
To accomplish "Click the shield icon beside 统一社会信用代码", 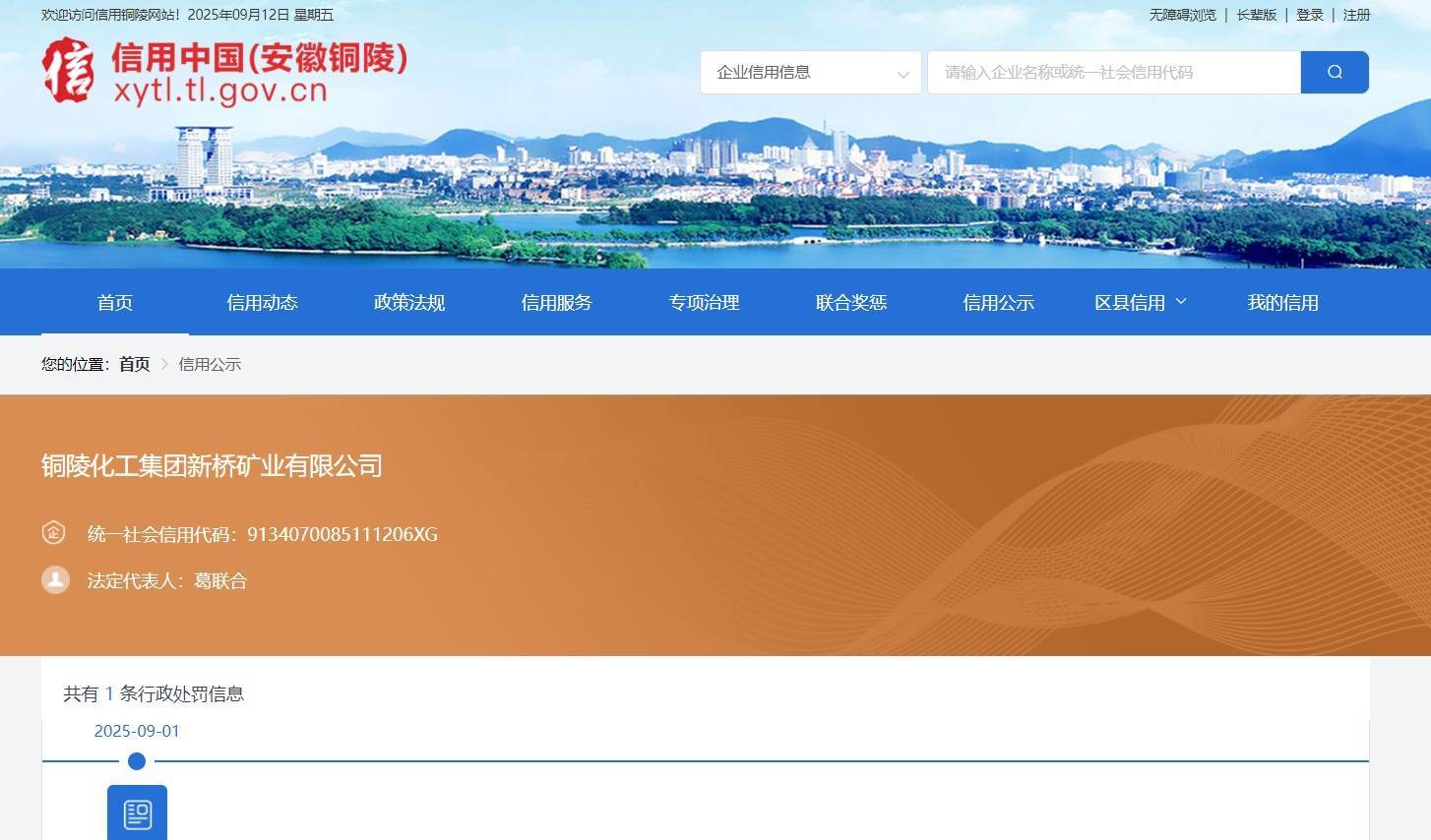I will pyautogui.click(x=54, y=532).
